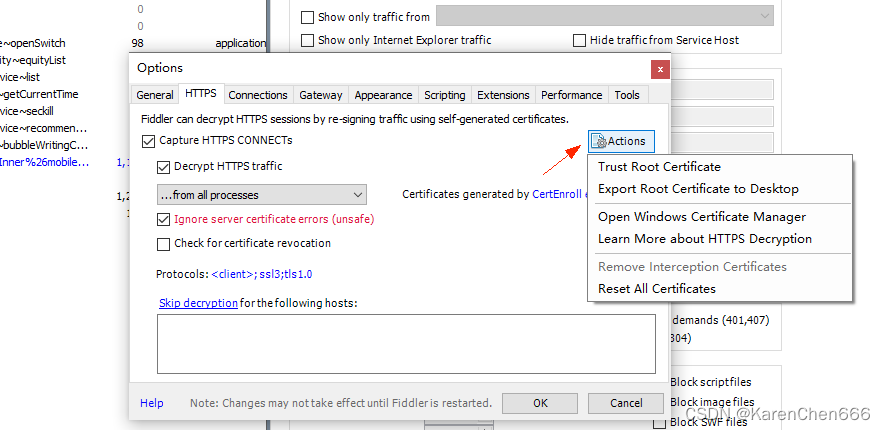Open the Extensions tab
Screen dimensions: 885x430
click(x=503, y=95)
